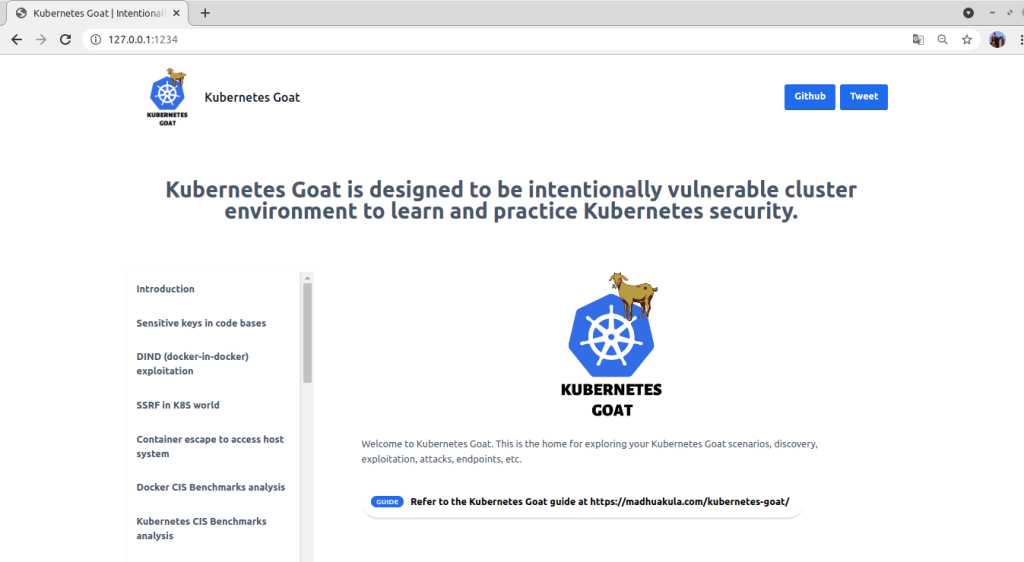Open Chrome three-dot menu
1024x562 pixels.
(1015, 40)
